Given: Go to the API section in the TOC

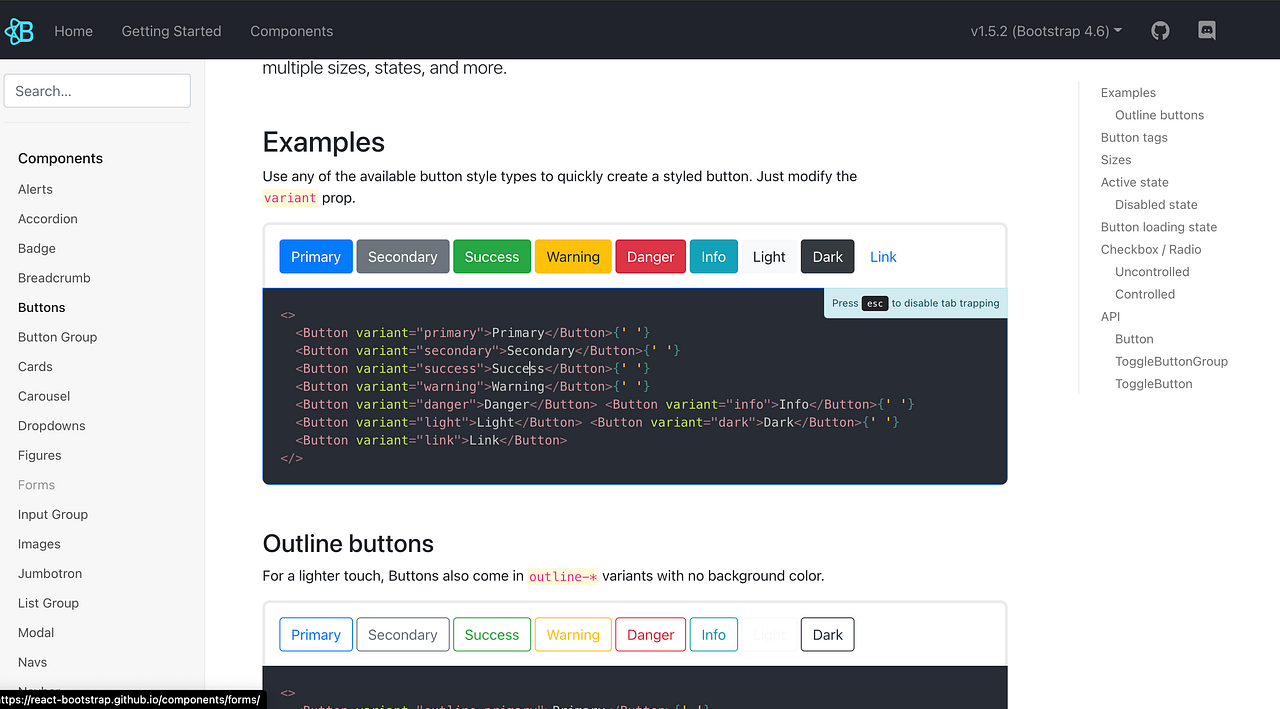Looking at the screenshot, I should point(1109,316).
